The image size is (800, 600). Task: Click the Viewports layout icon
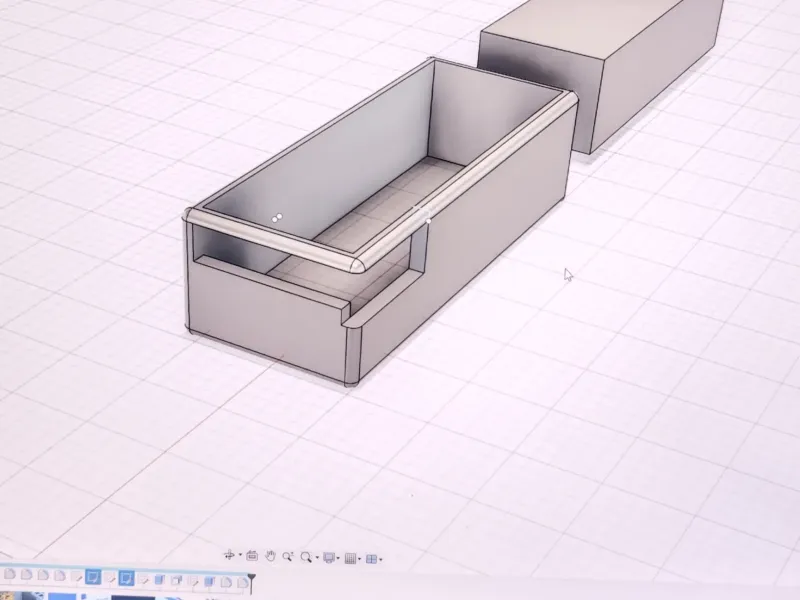point(371,559)
